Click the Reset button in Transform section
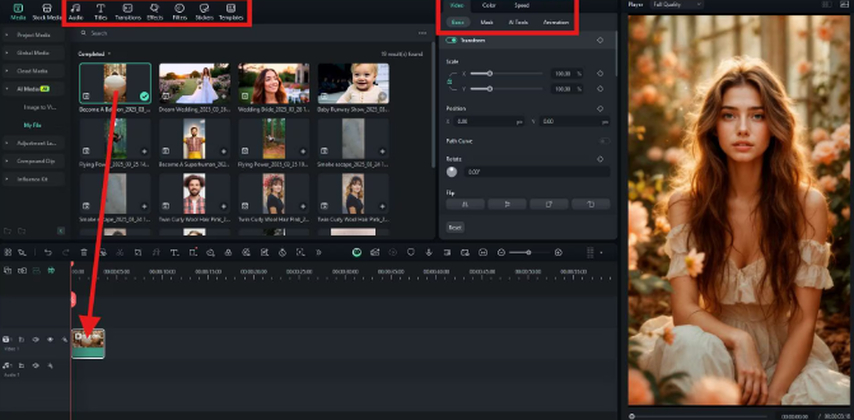 tap(455, 227)
